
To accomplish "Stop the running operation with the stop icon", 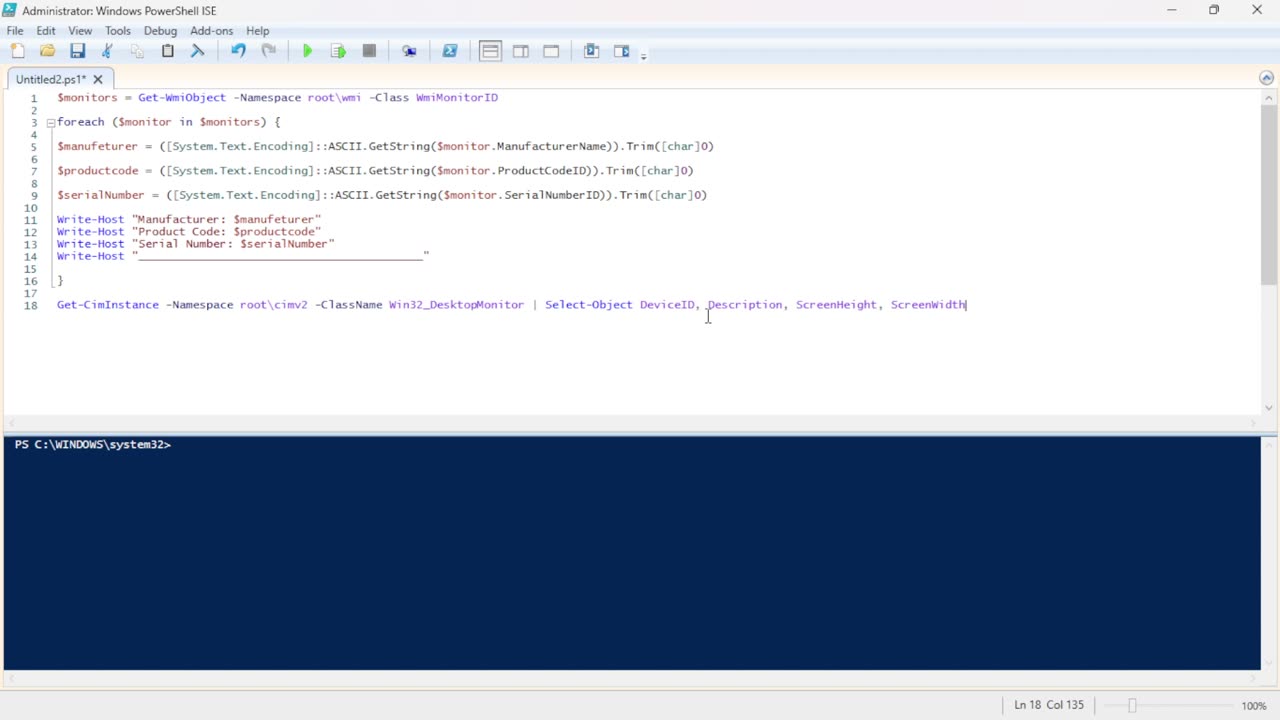I will point(369,51).
